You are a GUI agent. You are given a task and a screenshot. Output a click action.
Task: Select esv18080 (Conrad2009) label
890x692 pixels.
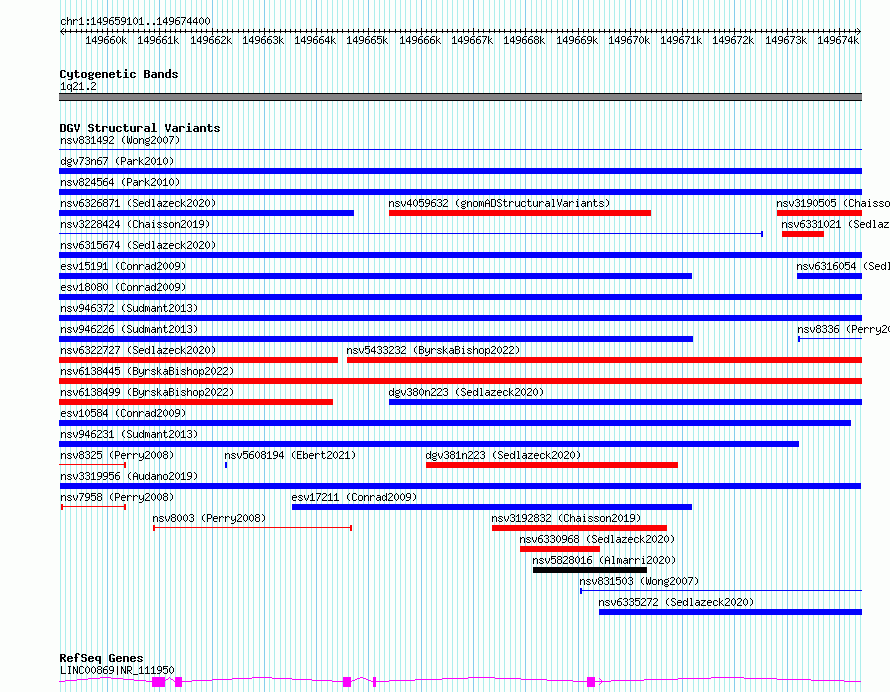123,287
